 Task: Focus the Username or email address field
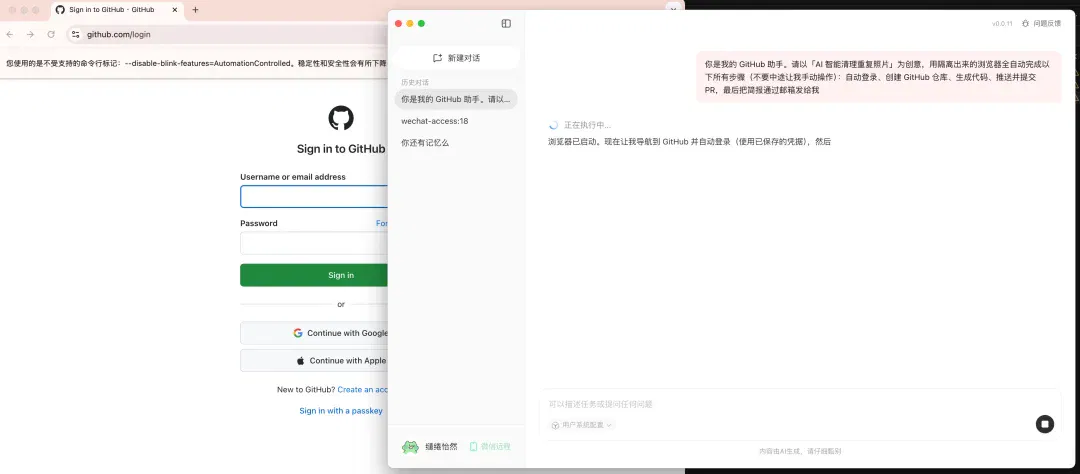coord(314,196)
